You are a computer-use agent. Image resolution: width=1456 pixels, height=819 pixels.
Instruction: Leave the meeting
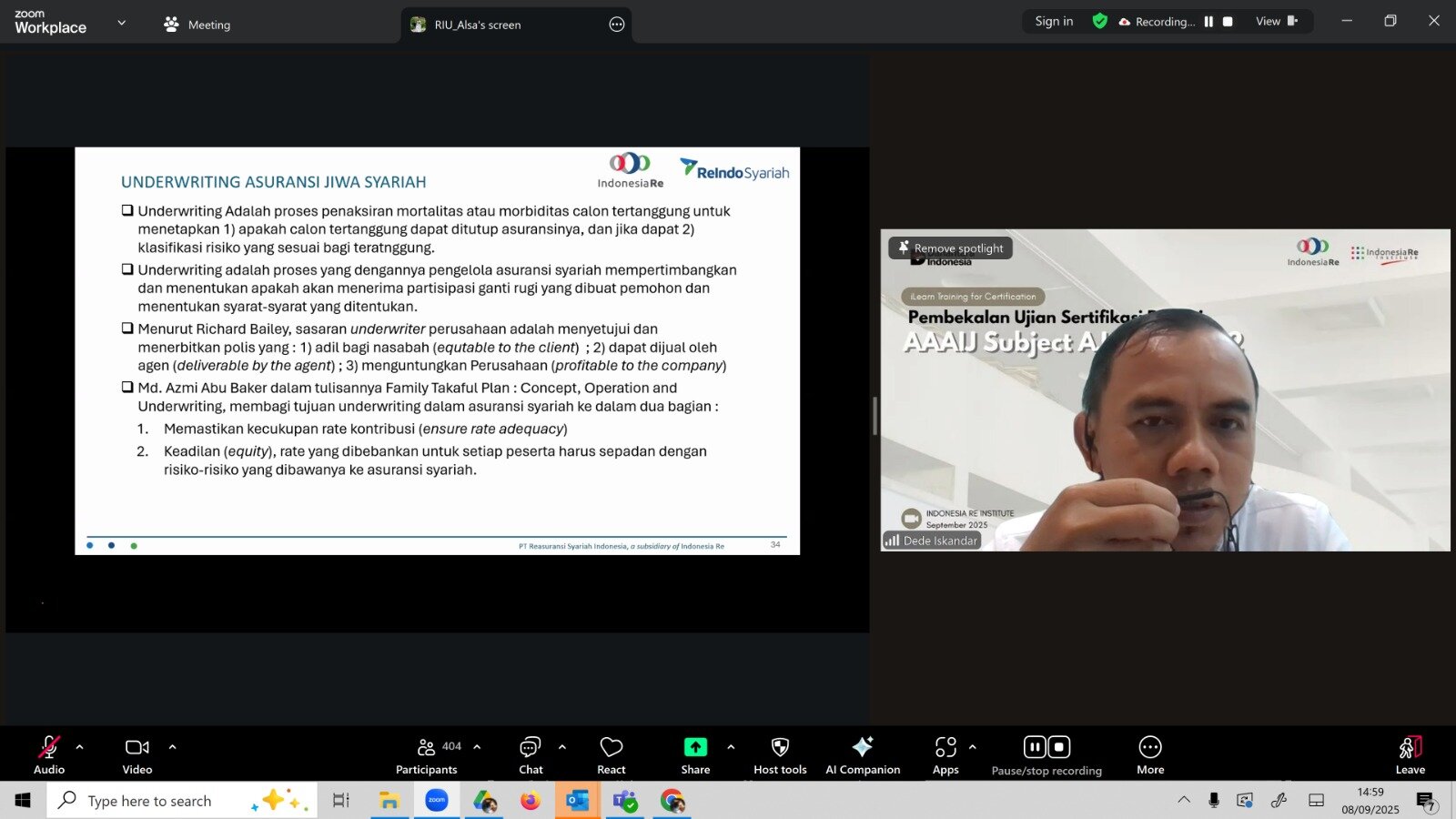point(1410,754)
